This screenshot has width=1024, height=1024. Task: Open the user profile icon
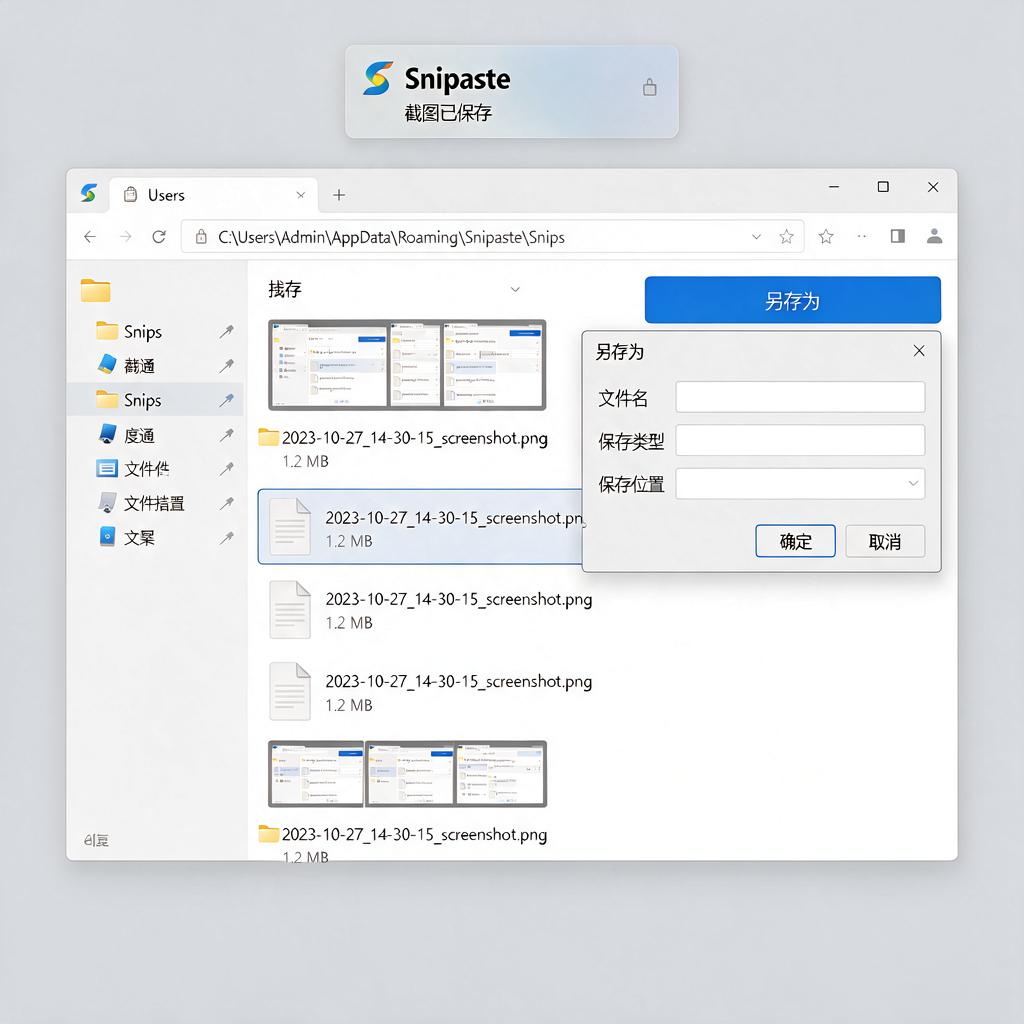point(935,236)
